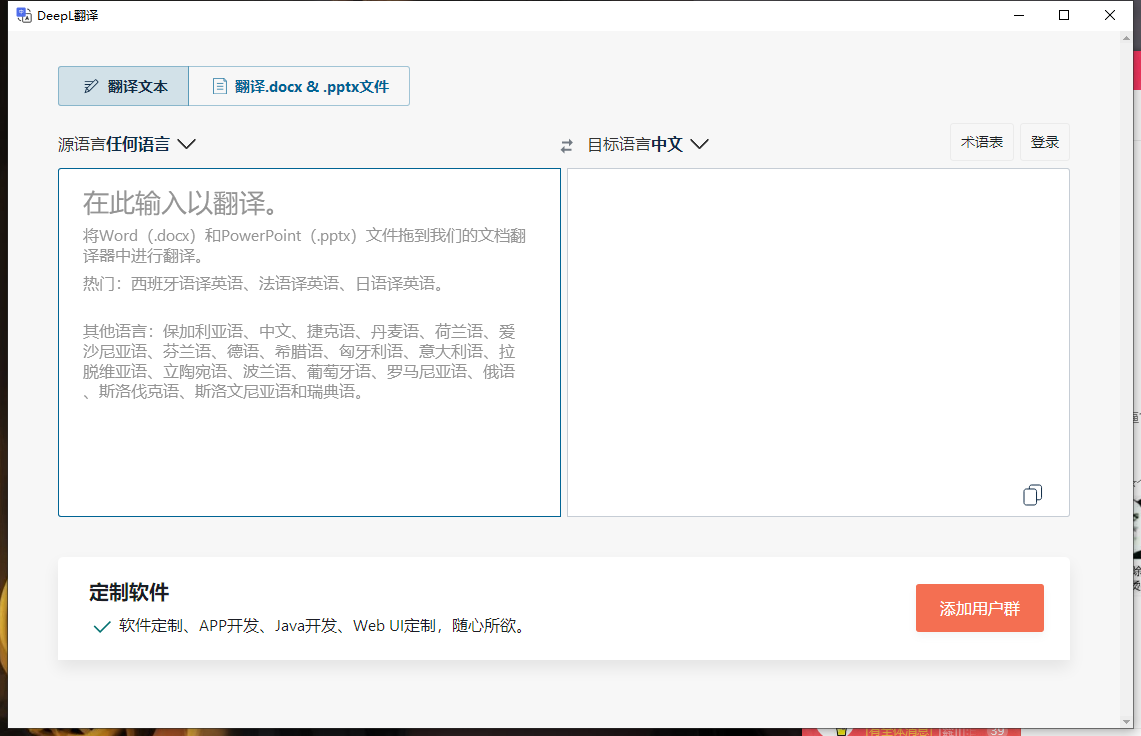Select the 西班牙语译英语 popular option
The width and height of the screenshot is (1141, 736).
(188, 283)
